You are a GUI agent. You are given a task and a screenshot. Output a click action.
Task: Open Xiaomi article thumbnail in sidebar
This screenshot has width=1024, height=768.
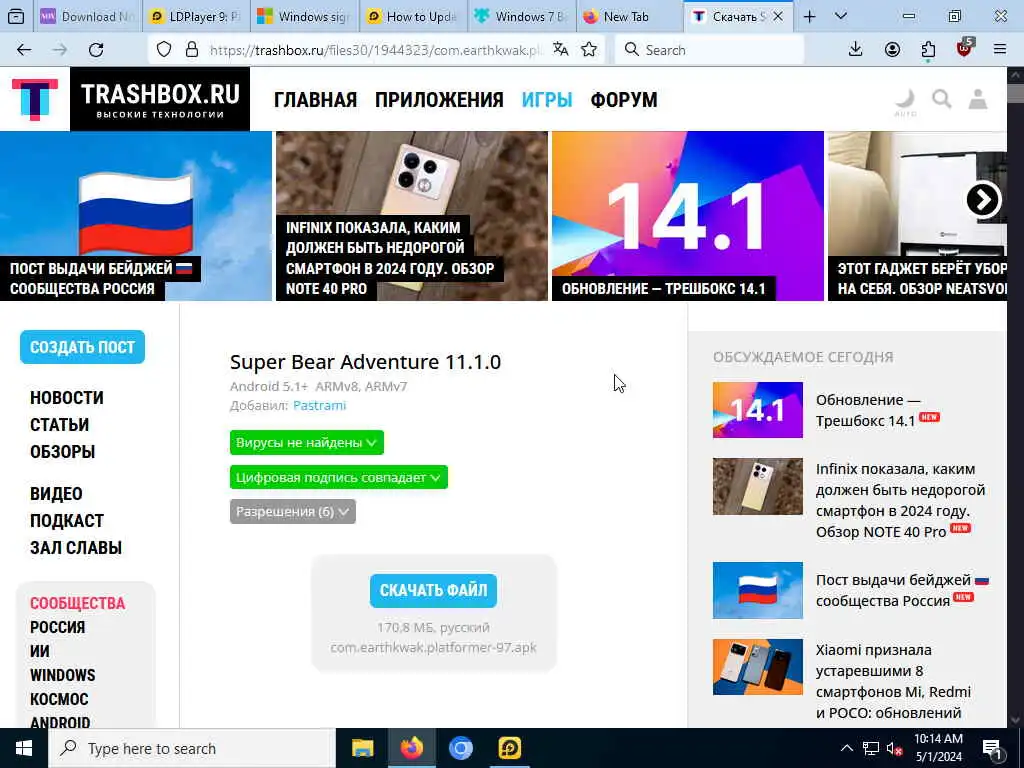758,667
